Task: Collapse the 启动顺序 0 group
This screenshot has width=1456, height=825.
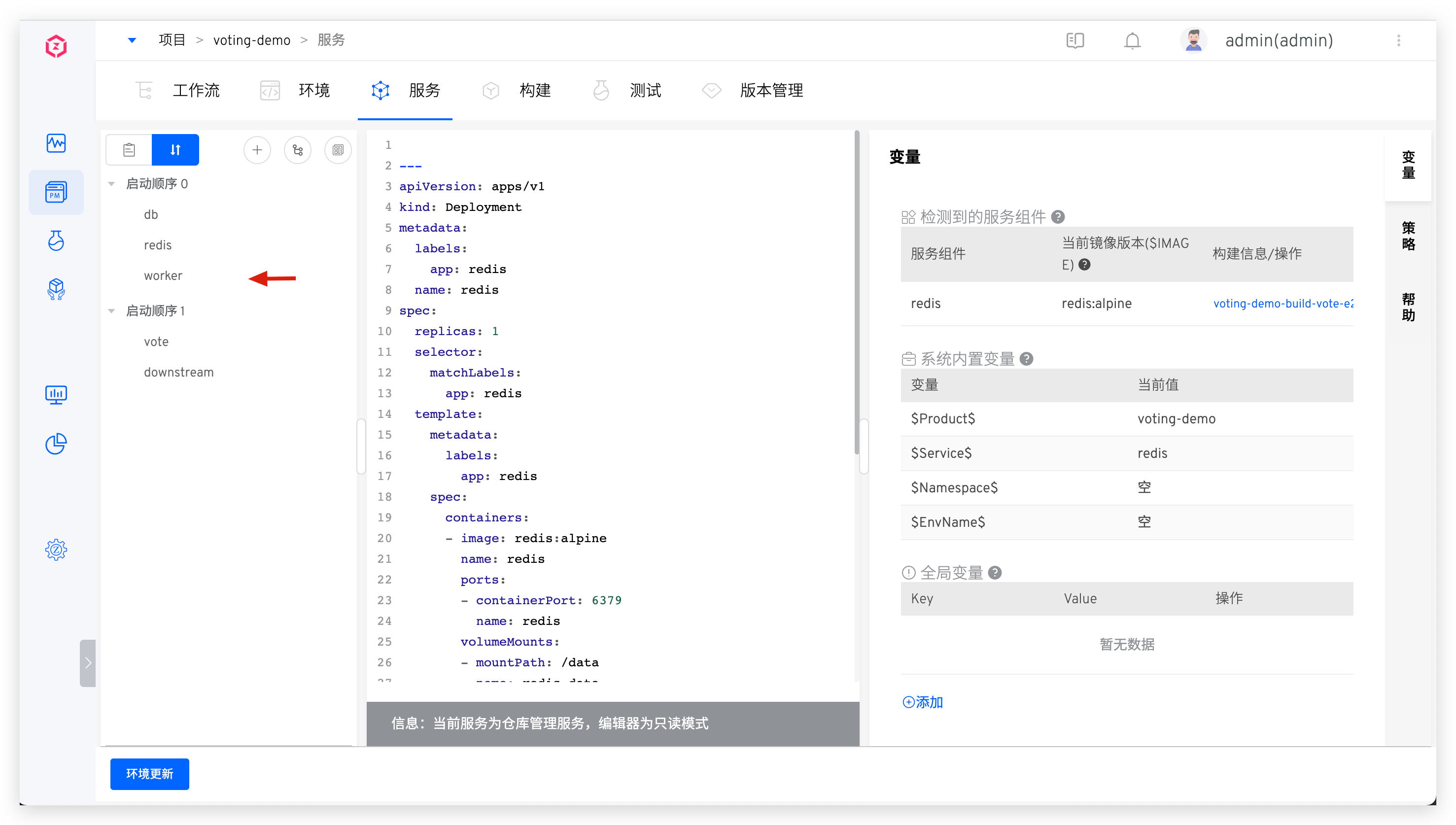Action: point(111,183)
